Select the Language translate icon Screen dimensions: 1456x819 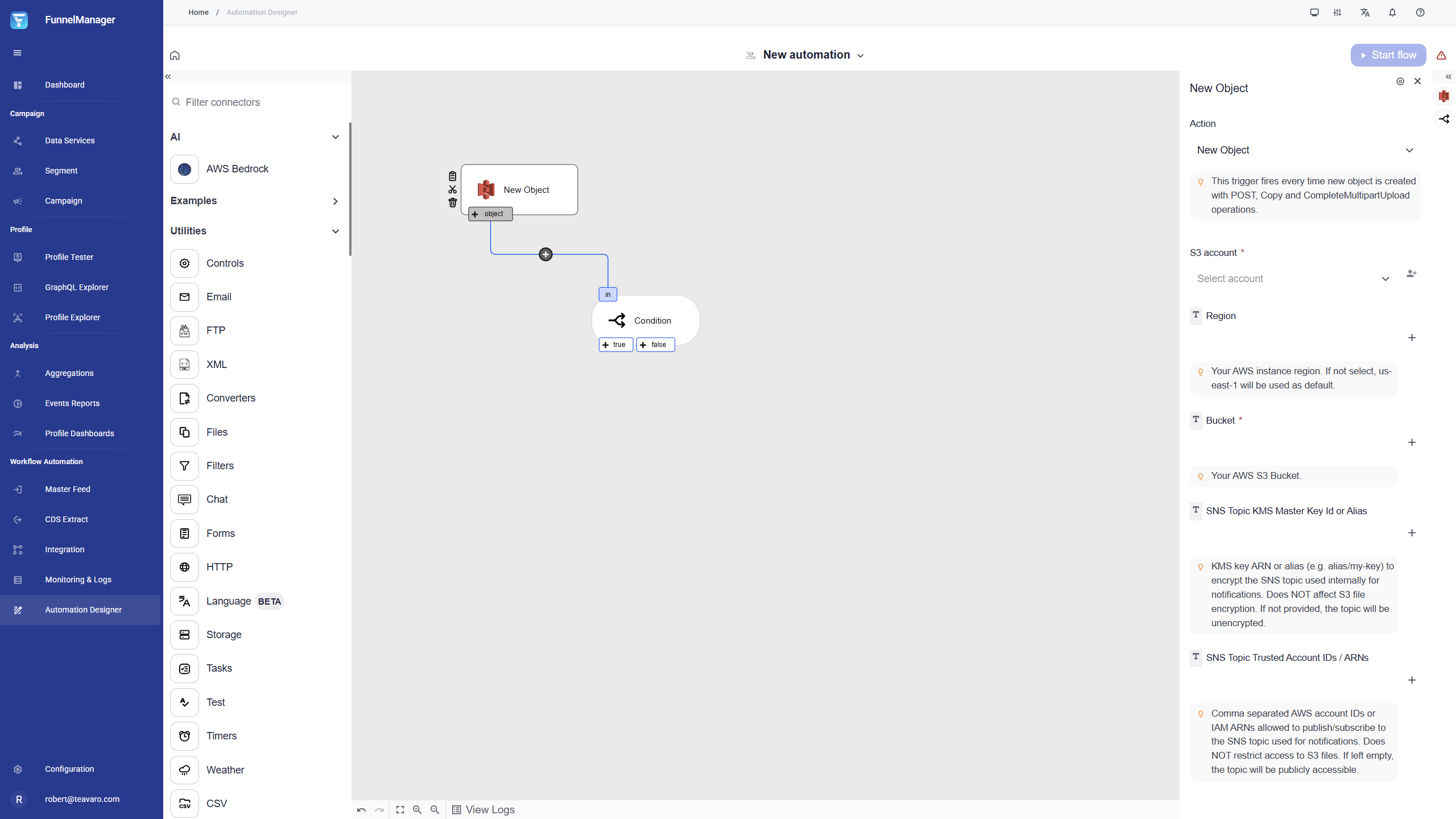coord(184,601)
